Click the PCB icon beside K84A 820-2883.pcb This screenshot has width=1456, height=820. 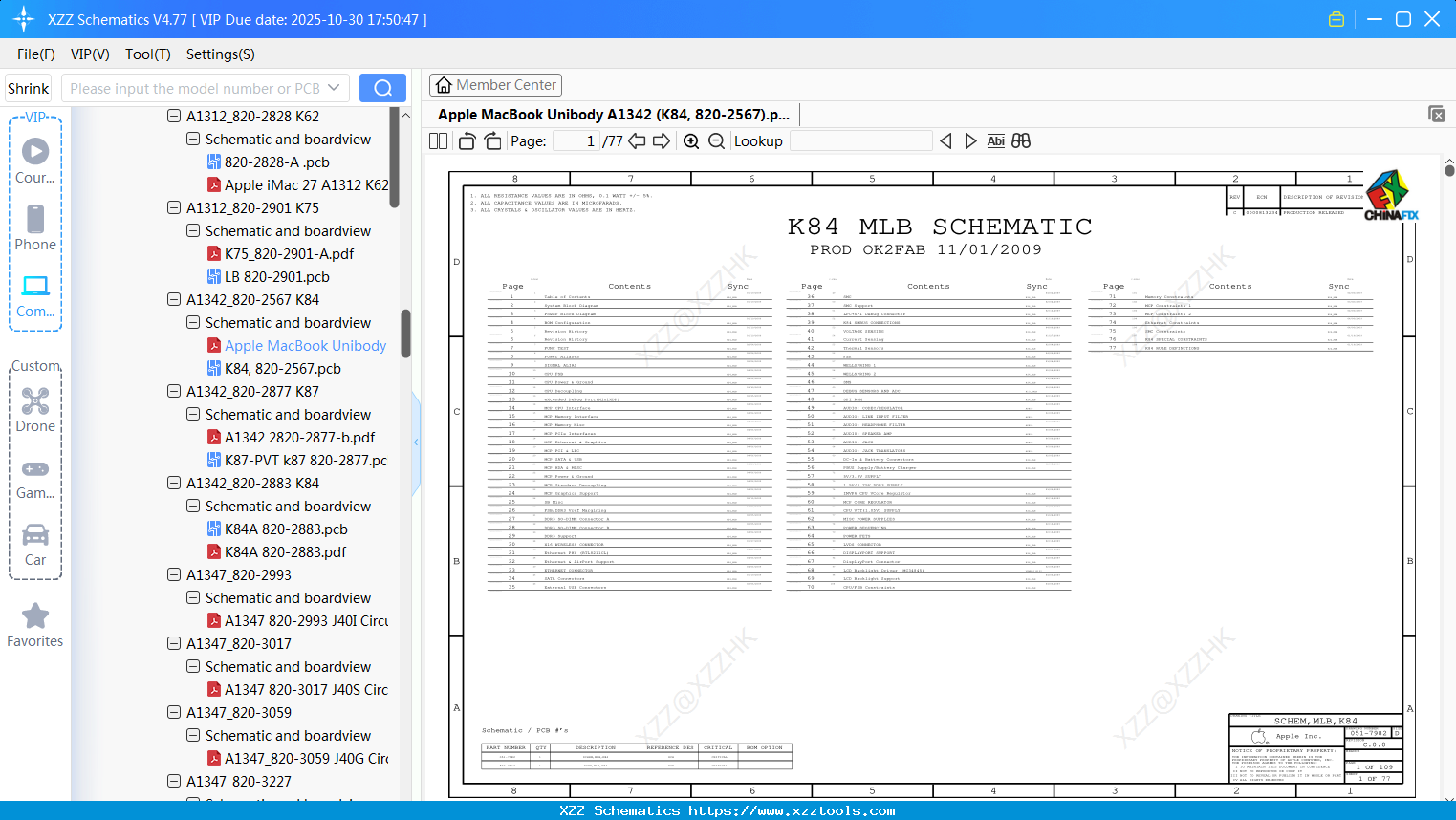[214, 529]
